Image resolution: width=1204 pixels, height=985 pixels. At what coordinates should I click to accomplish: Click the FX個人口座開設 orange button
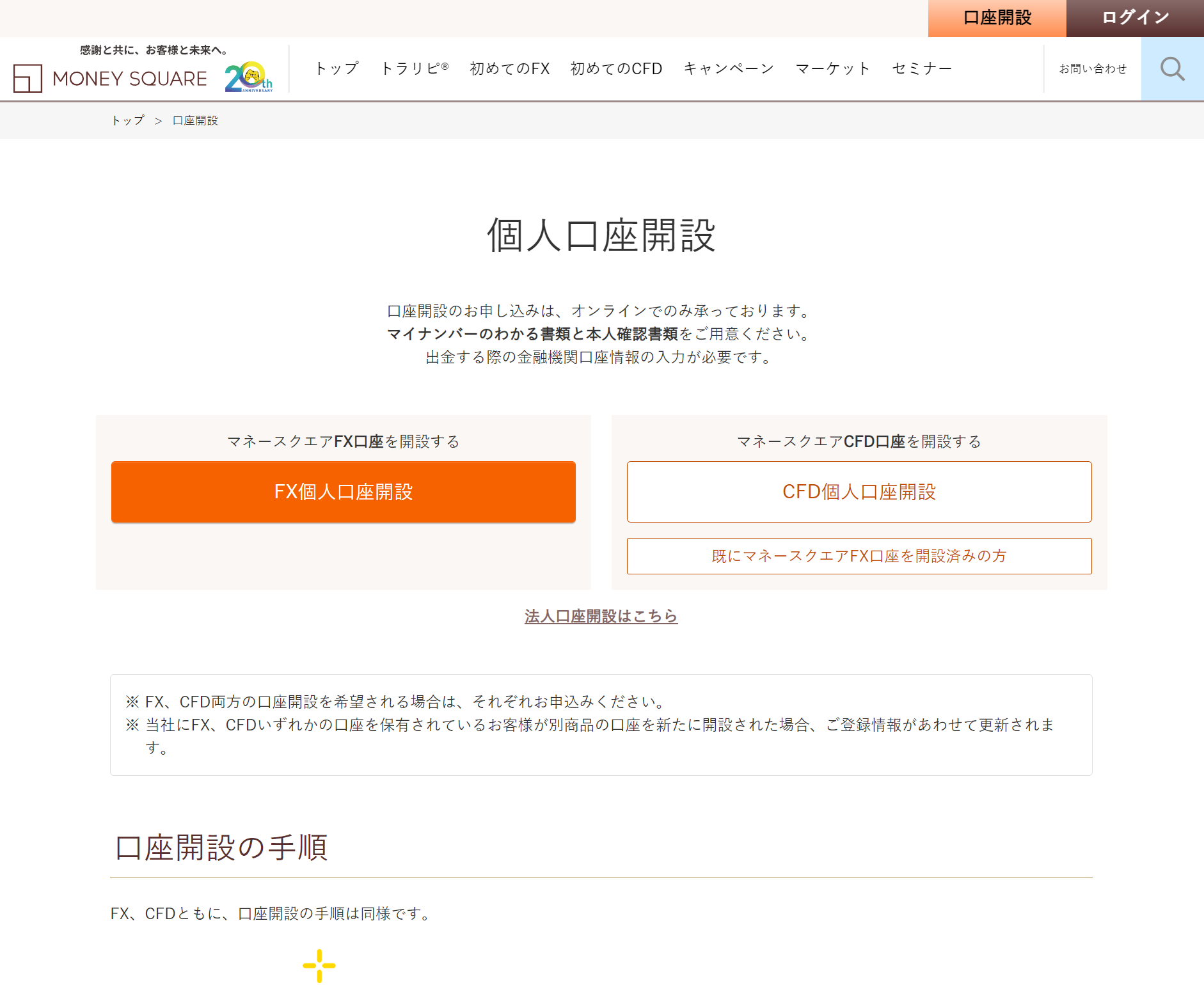click(344, 492)
